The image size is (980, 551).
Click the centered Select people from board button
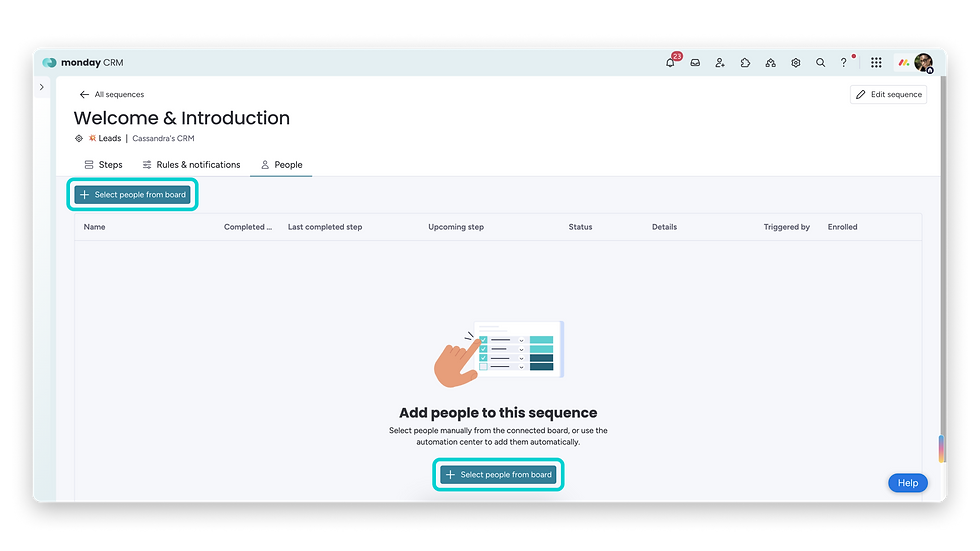498,474
